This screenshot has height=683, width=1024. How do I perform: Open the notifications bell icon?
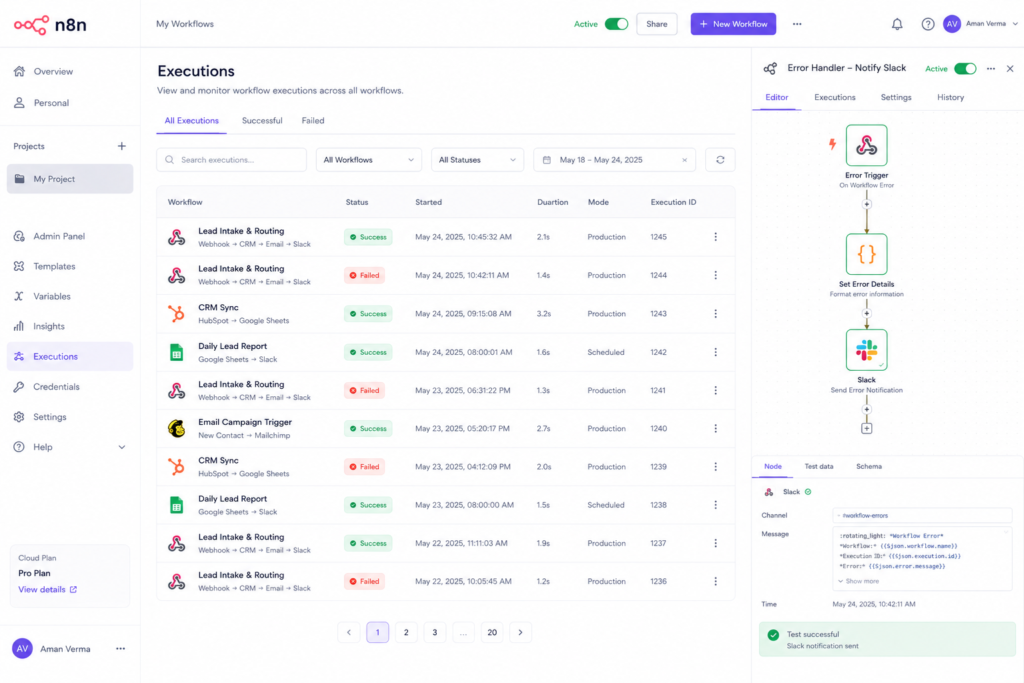897,24
